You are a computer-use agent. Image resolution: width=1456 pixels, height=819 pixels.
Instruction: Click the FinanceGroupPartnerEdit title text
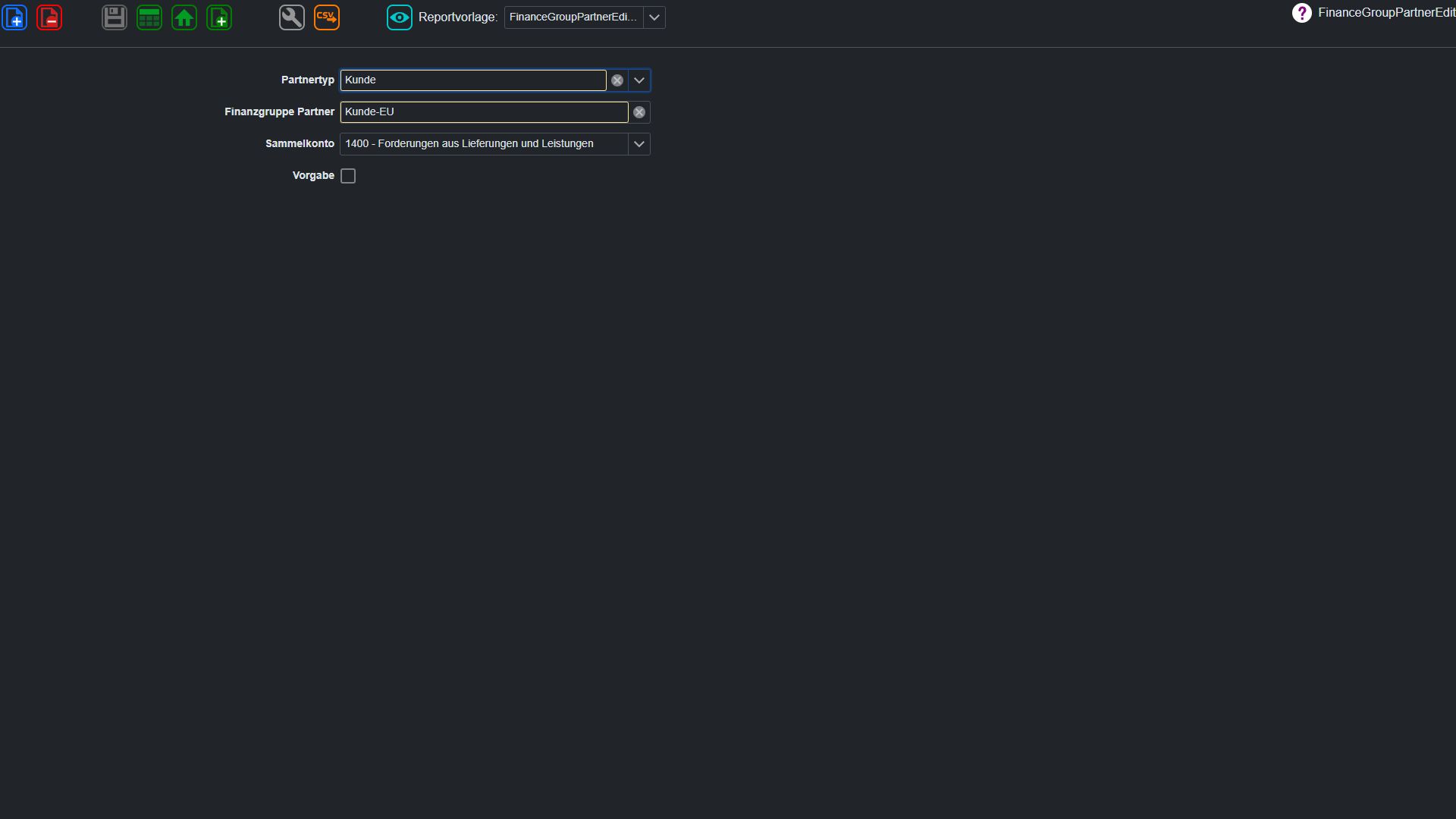pyautogui.click(x=1387, y=13)
